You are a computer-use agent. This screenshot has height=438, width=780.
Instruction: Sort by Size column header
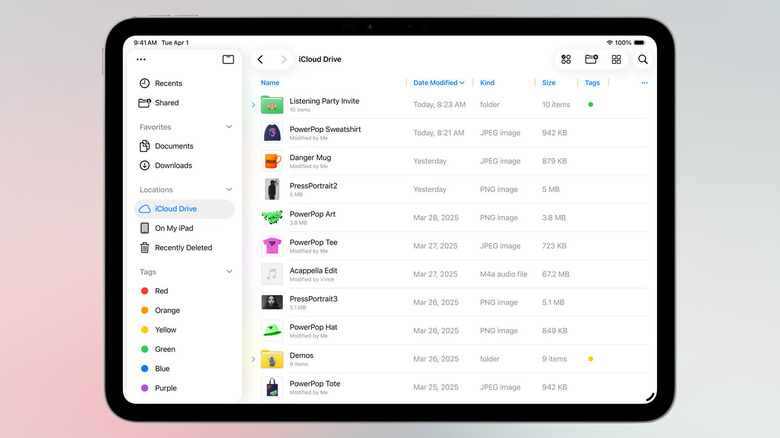(549, 83)
